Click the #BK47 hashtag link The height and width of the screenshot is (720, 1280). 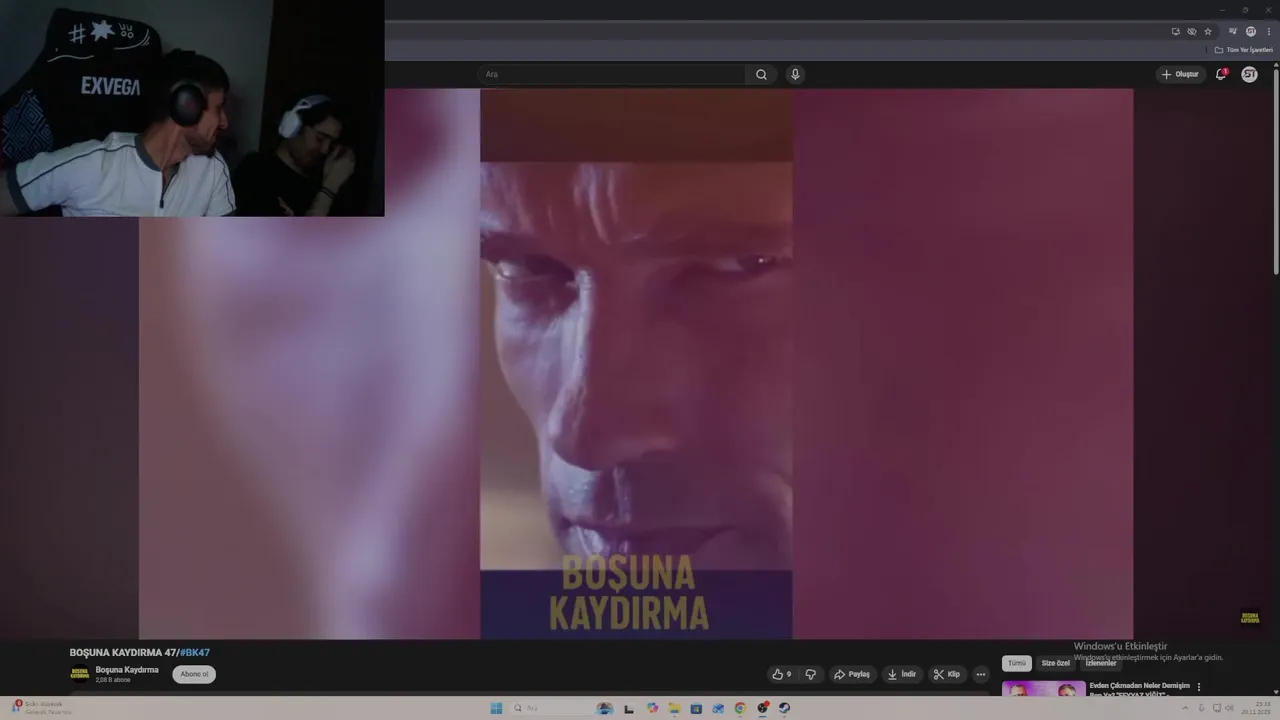pos(194,652)
